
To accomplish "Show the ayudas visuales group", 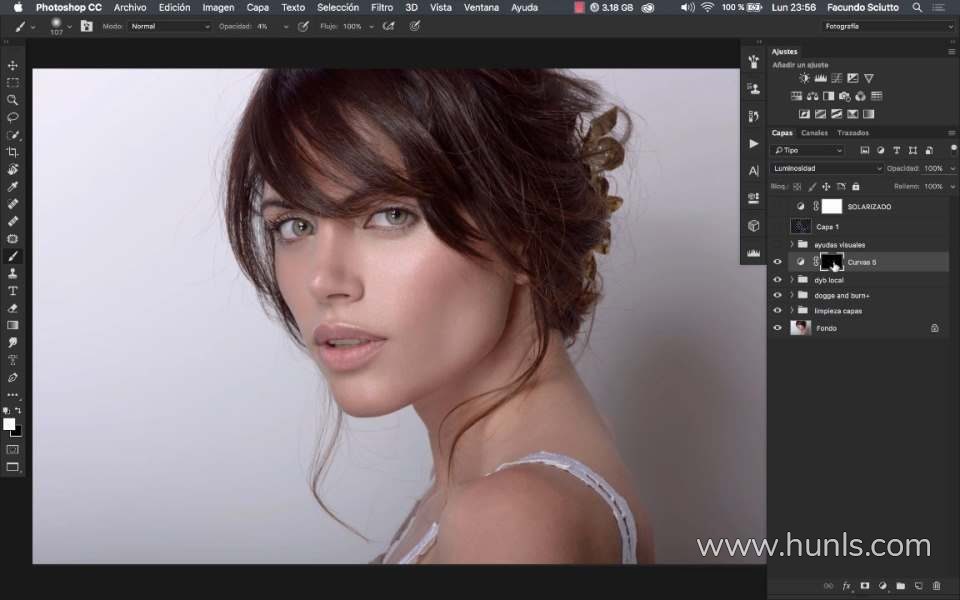I will point(777,244).
